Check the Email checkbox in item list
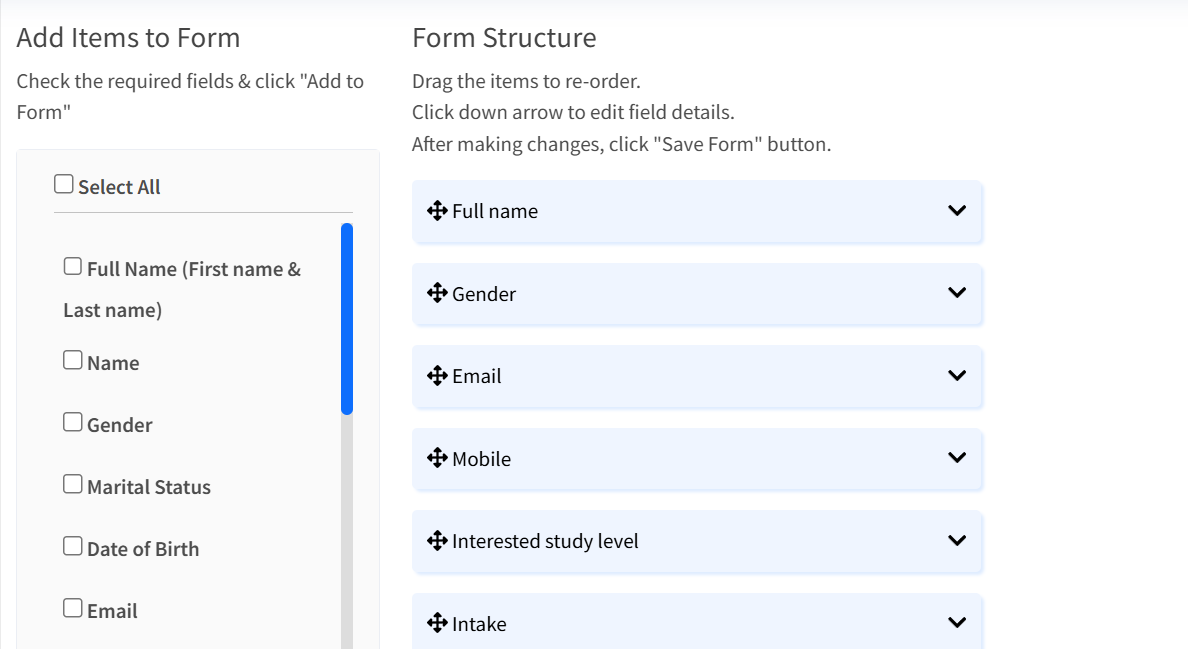Viewport: 1188px width, 649px height. (73, 609)
